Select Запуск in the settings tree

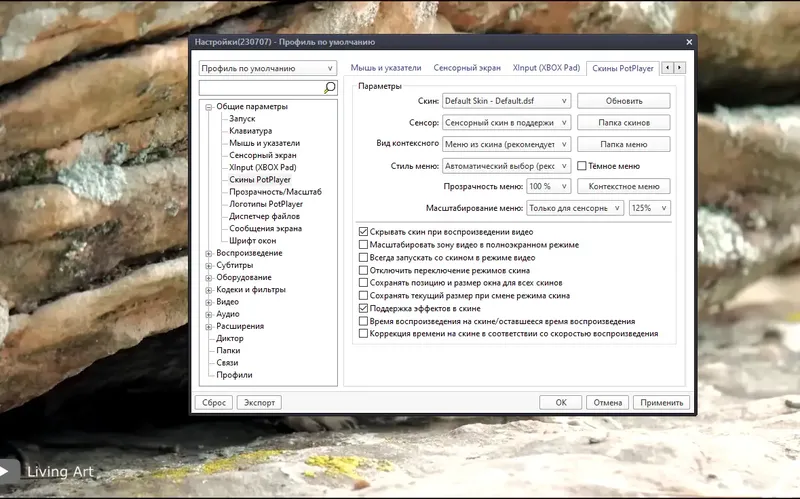pos(242,118)
